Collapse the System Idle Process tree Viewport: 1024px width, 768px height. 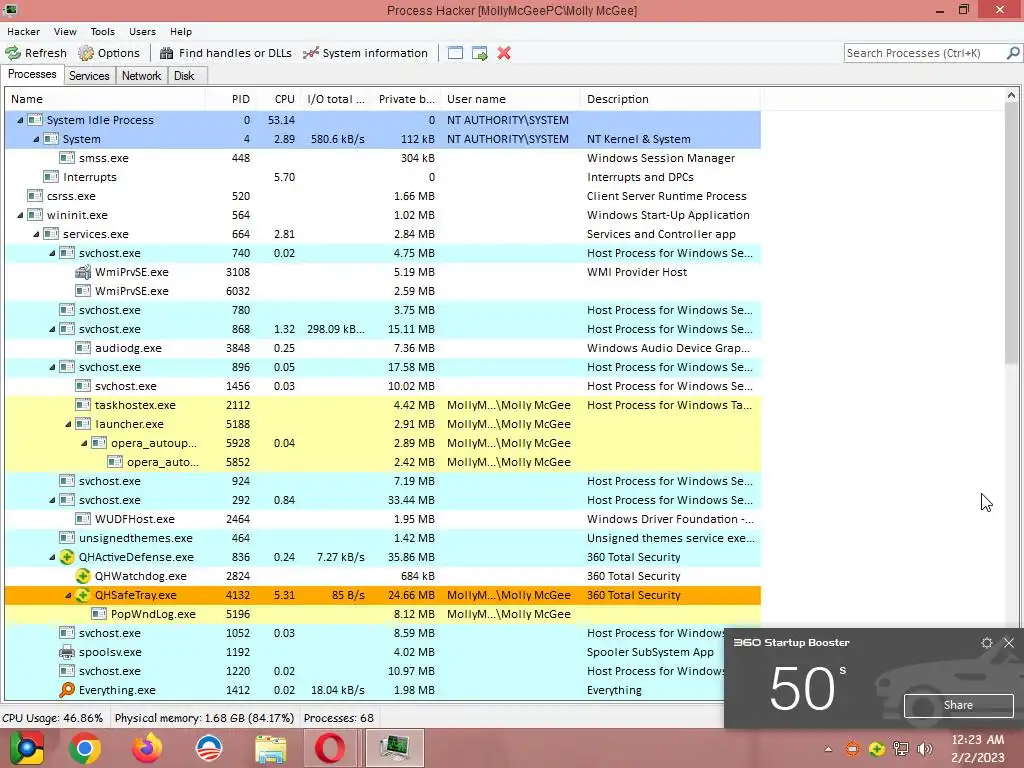[20, 120]
